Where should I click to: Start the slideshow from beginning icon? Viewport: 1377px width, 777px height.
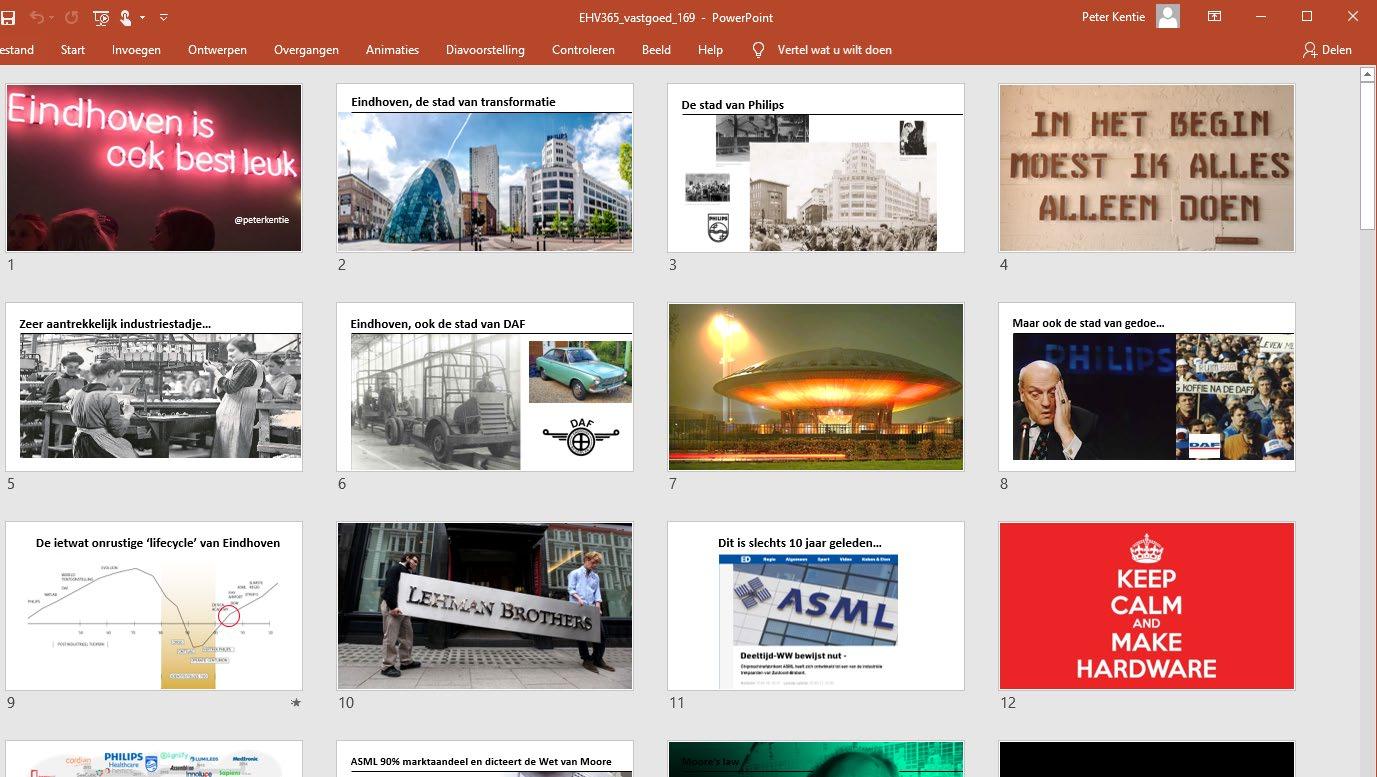coord(101,17)
